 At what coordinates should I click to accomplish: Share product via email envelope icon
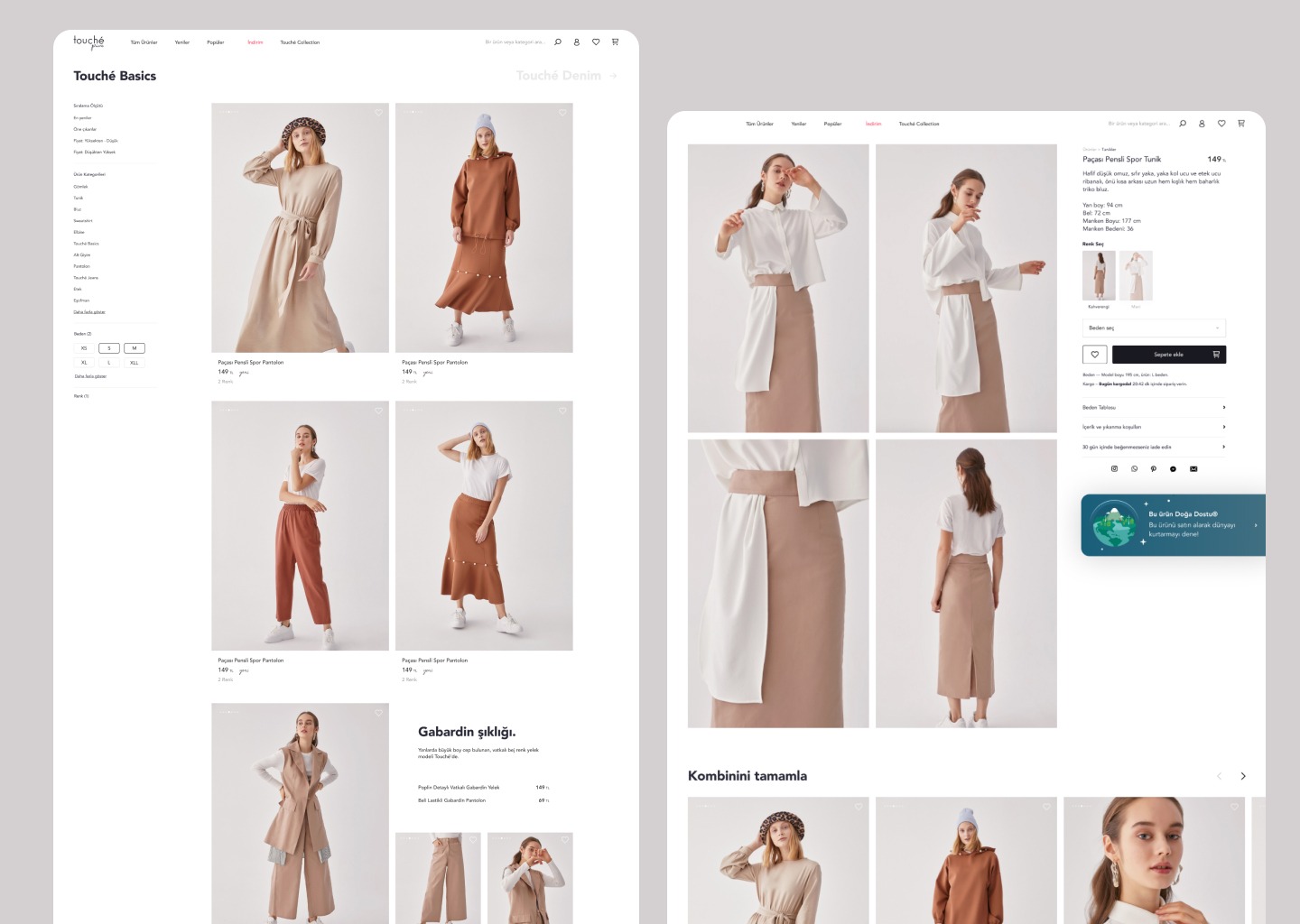(1193, 469)
